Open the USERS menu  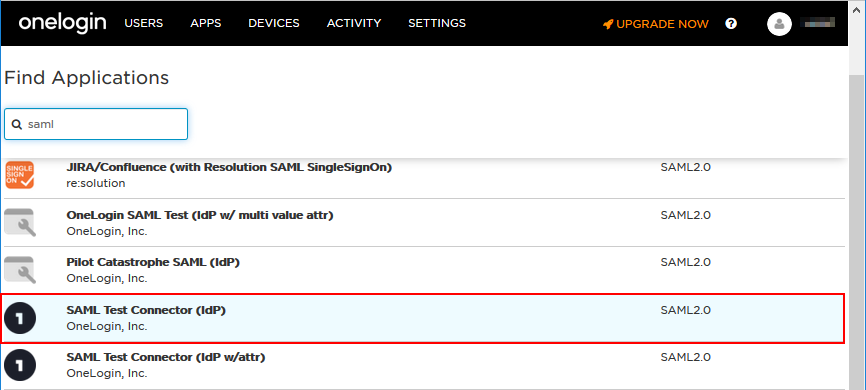(x=144, y=23)
